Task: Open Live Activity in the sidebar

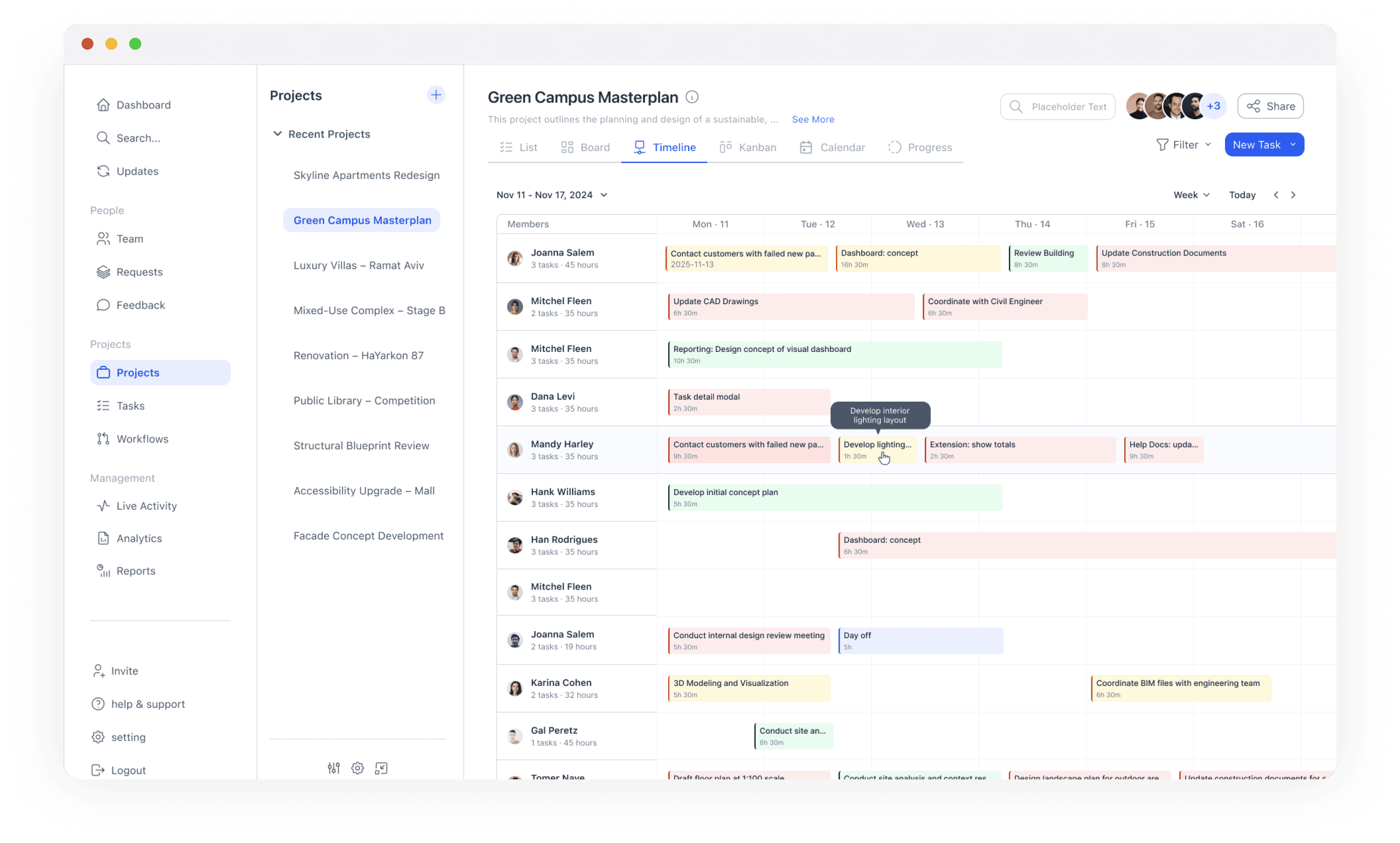Action: (x=146, y=506)
